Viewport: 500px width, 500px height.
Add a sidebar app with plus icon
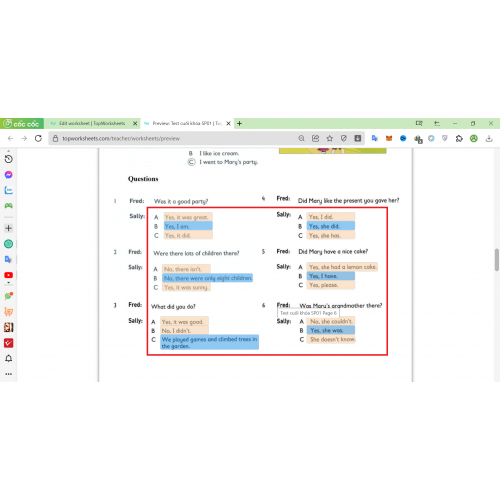(9, 228)
